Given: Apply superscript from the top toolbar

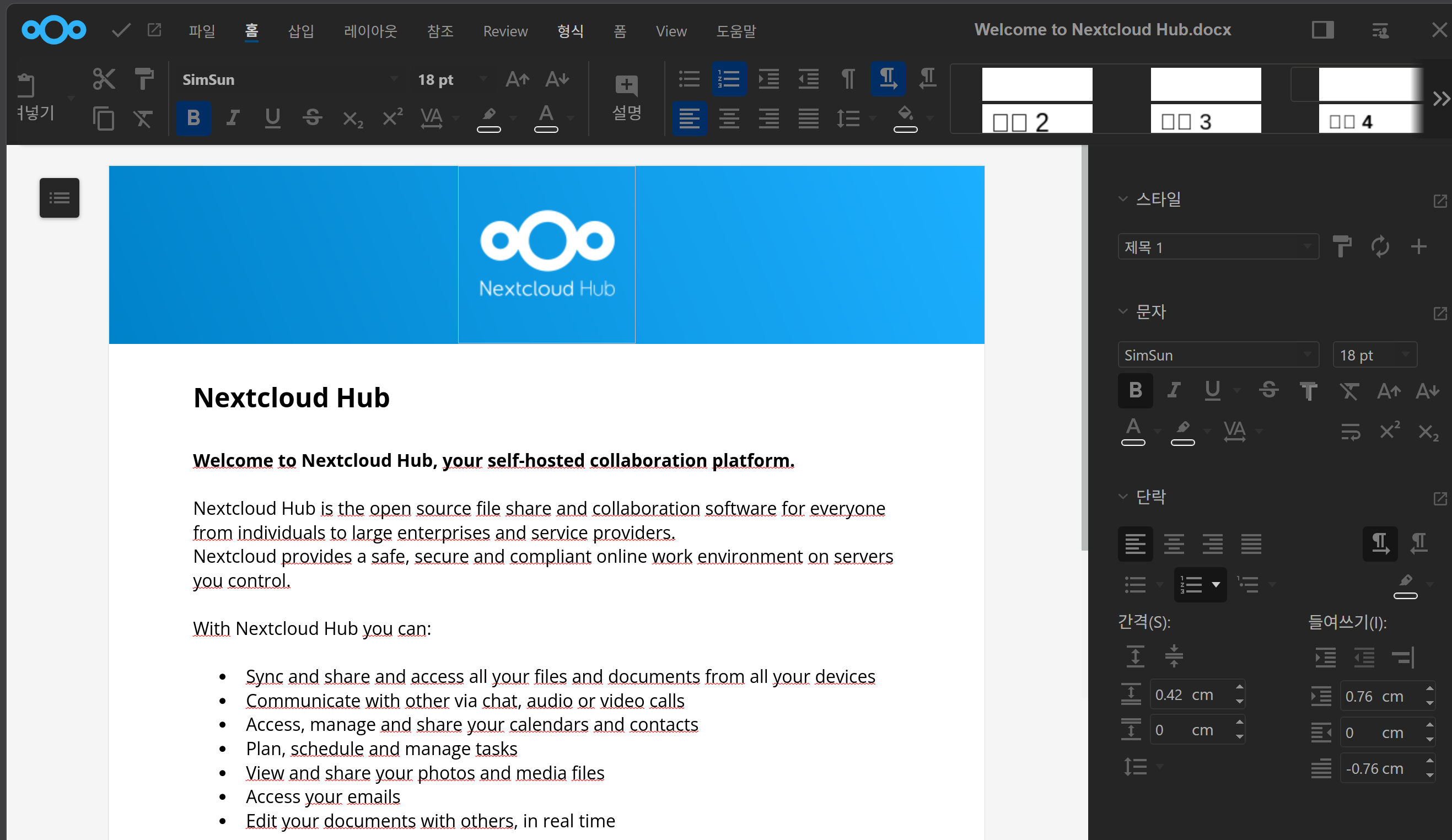Looking at the screenshot, I should pos(393,118).
